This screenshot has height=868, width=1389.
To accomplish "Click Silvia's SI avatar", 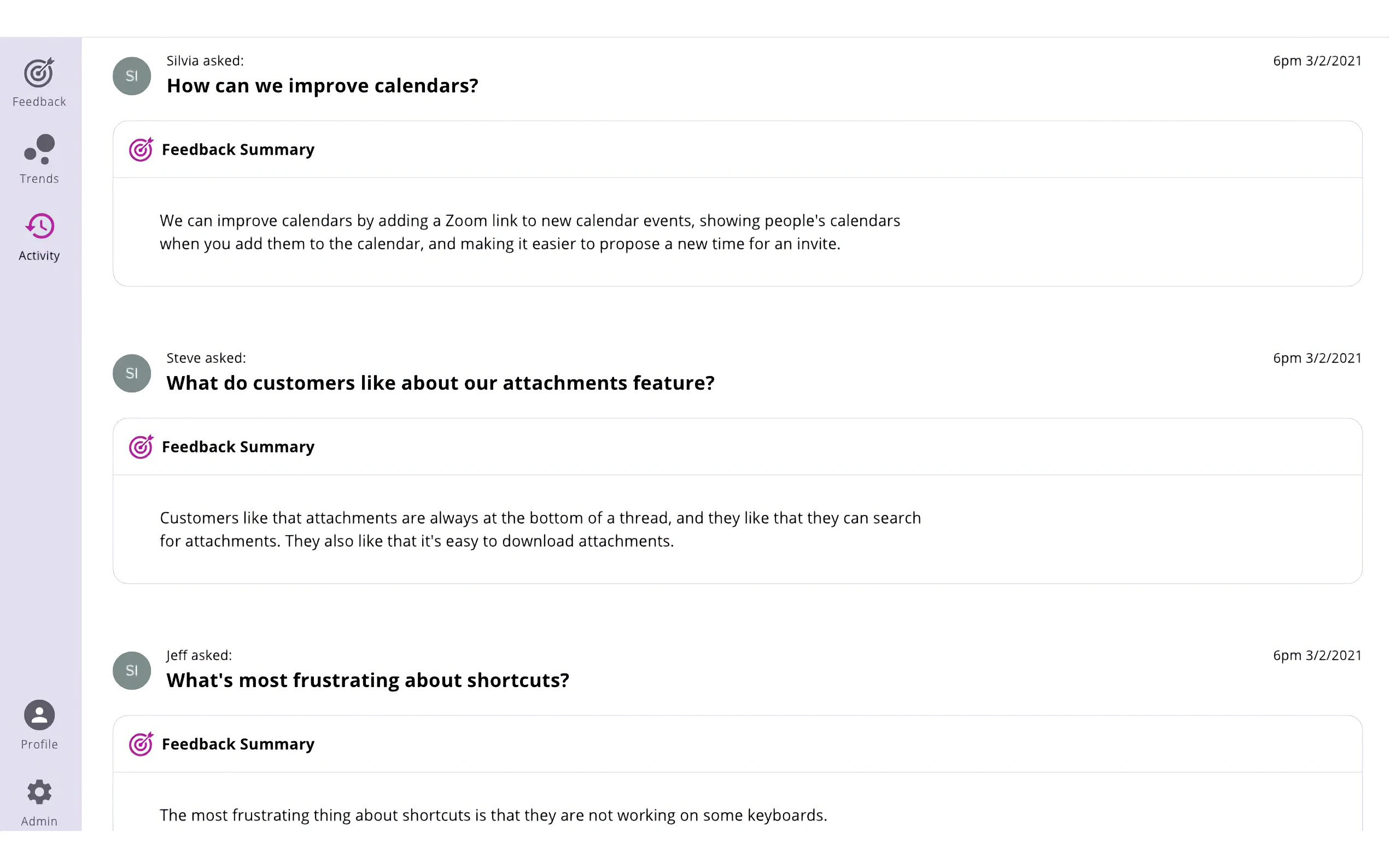I will pyautogui.click(x=131, y=76).
